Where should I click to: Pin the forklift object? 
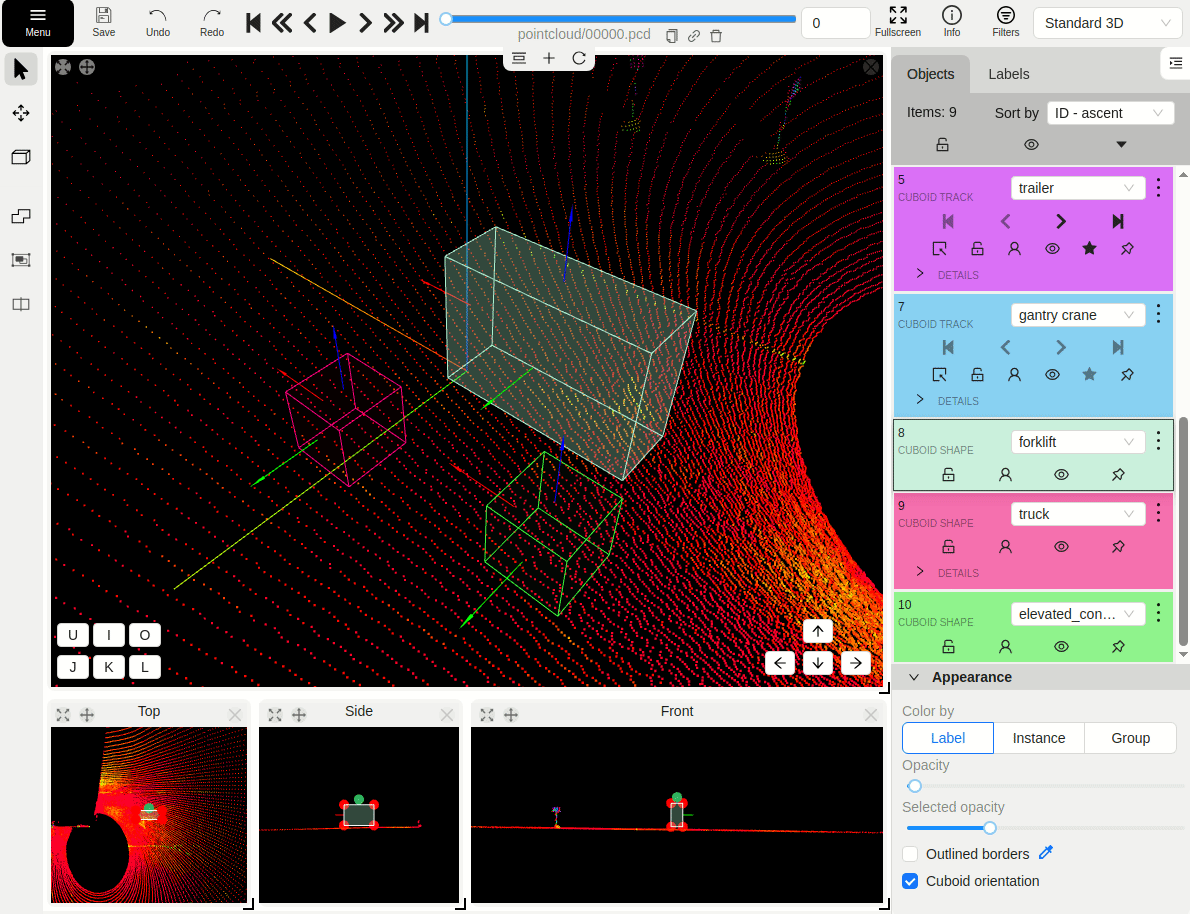[1118, 475]
